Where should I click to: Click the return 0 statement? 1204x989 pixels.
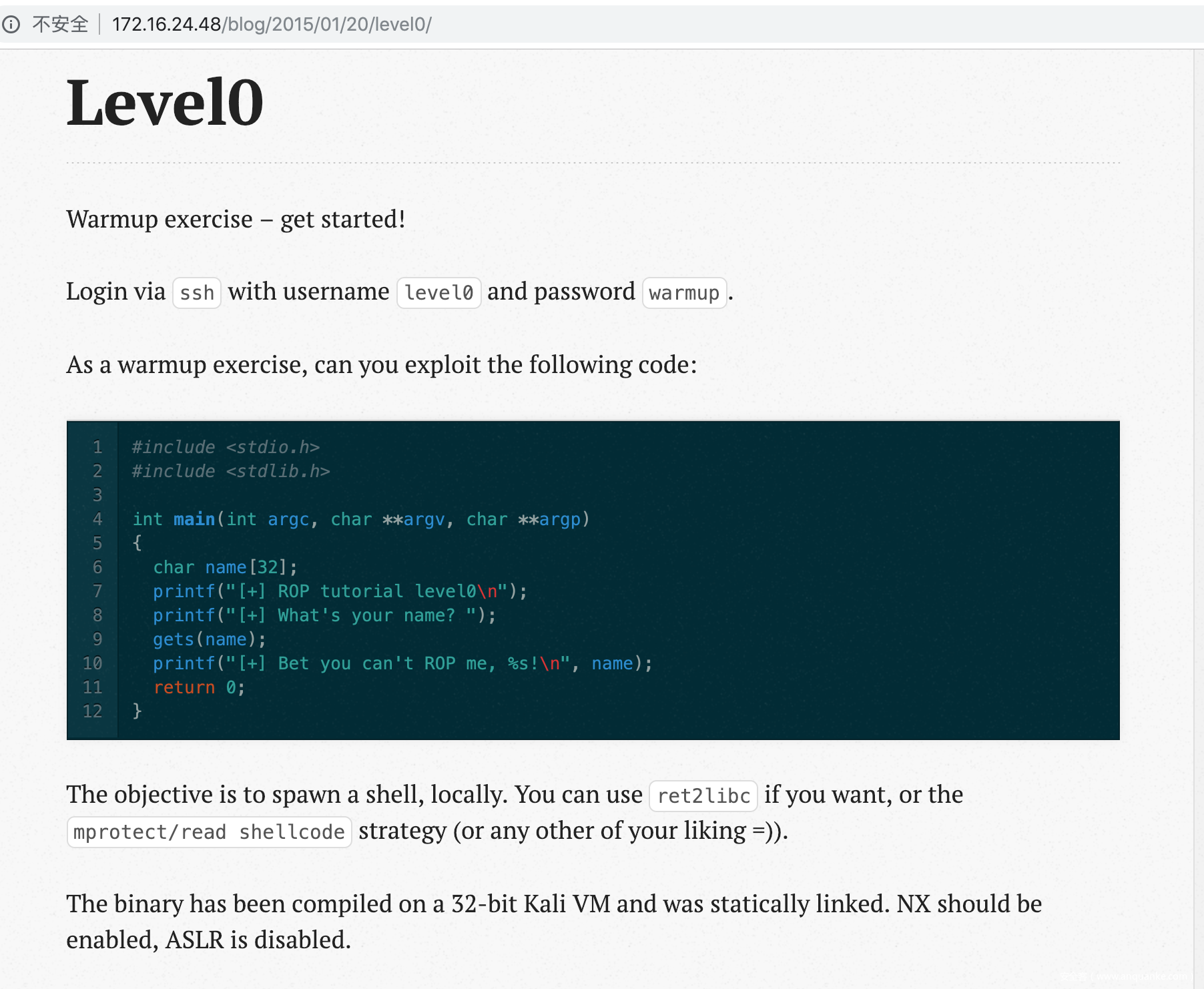pyautogui.click(x=199, y=687)
